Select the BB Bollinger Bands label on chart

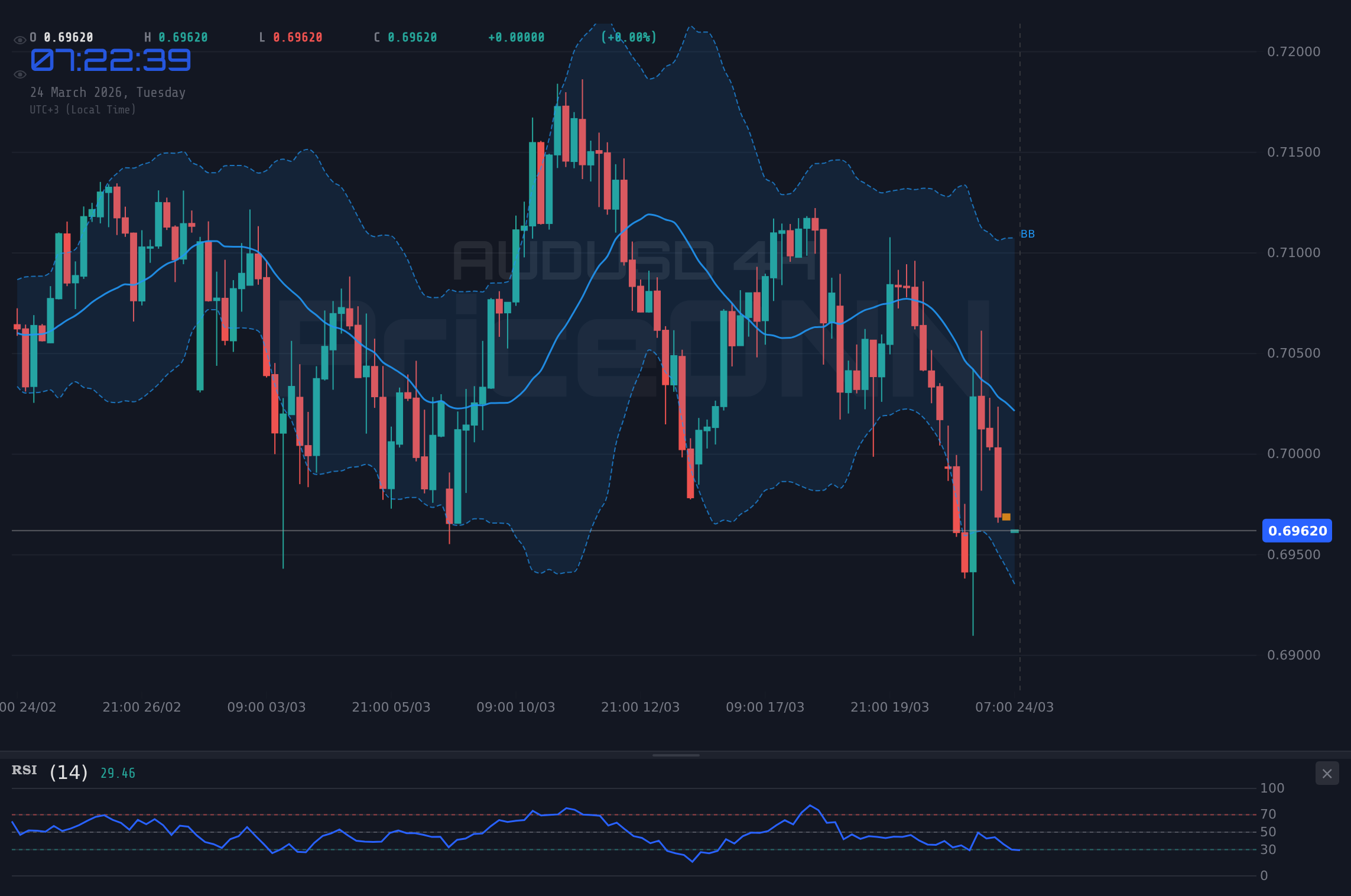[x=1028, y=234]
